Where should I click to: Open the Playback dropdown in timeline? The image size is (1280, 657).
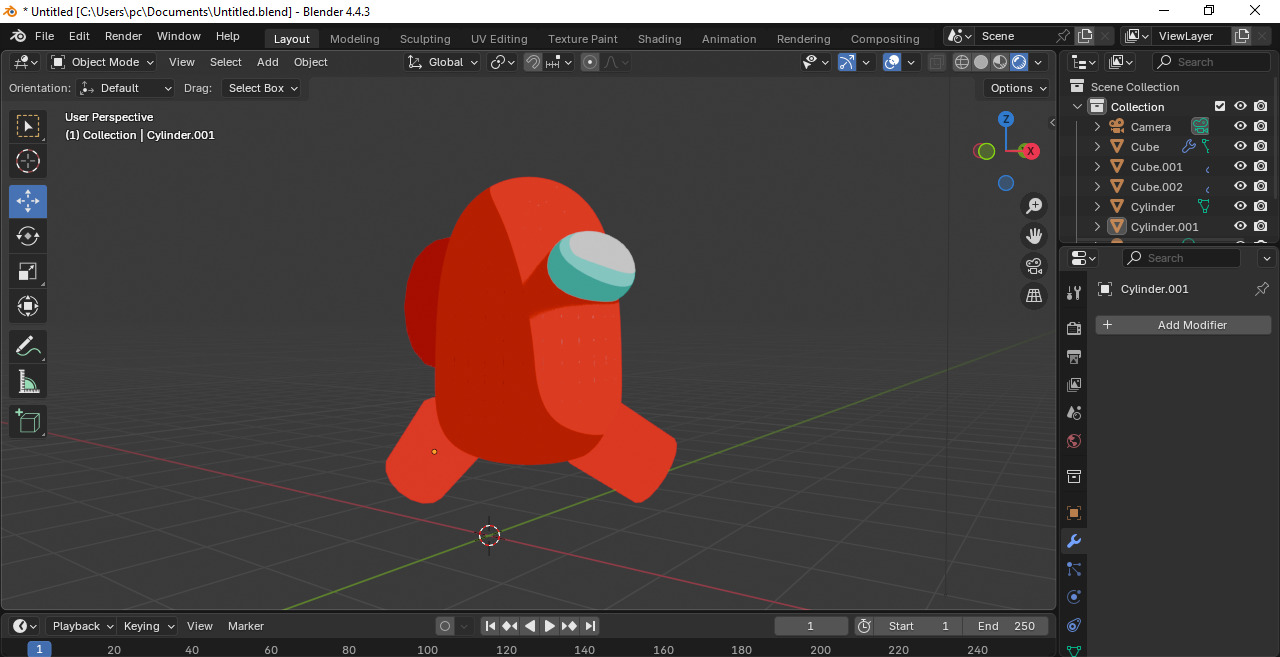pyautogui.click(x=82, y=626)
